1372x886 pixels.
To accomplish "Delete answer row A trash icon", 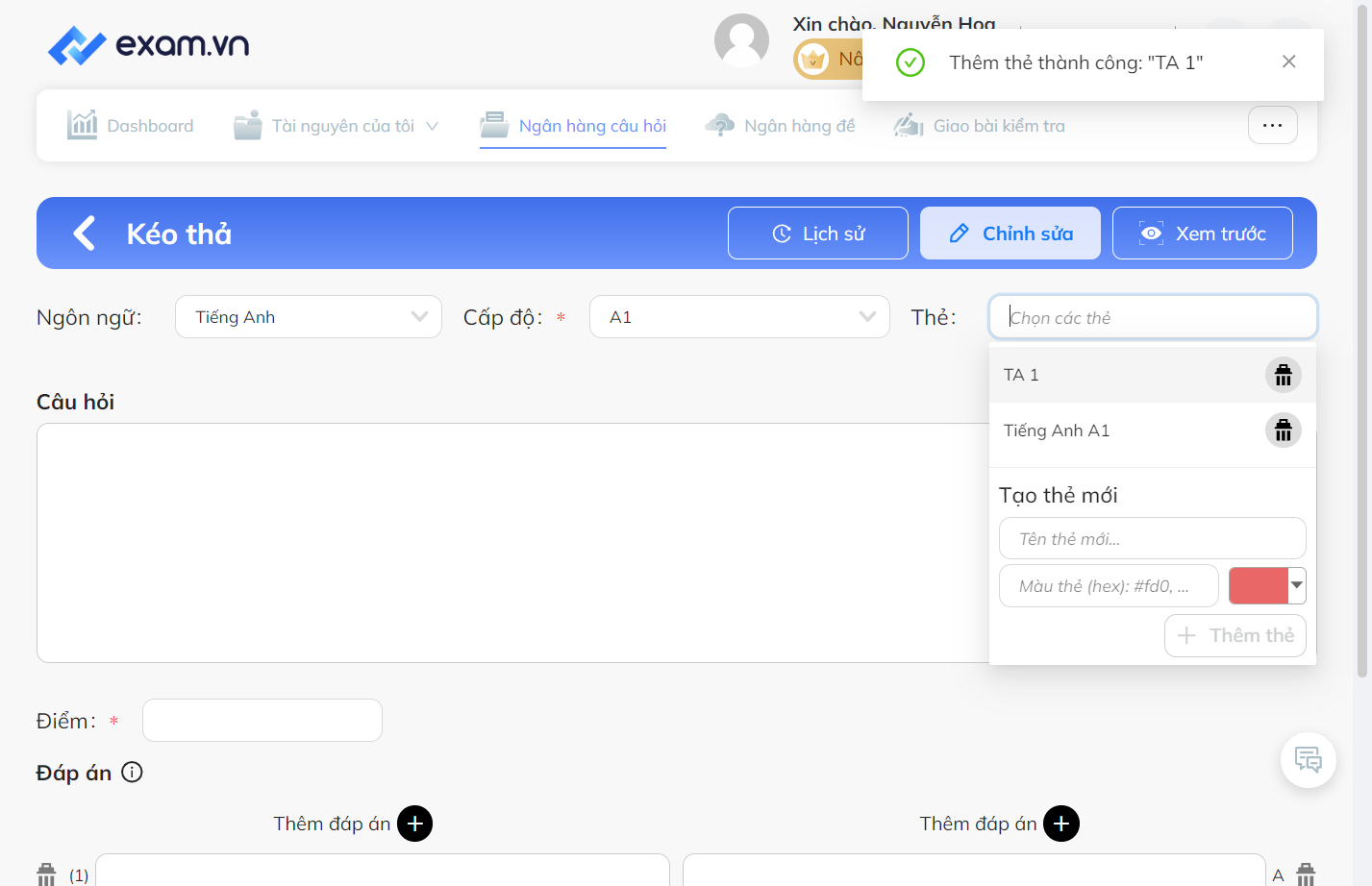I will tap(1305, 874).
